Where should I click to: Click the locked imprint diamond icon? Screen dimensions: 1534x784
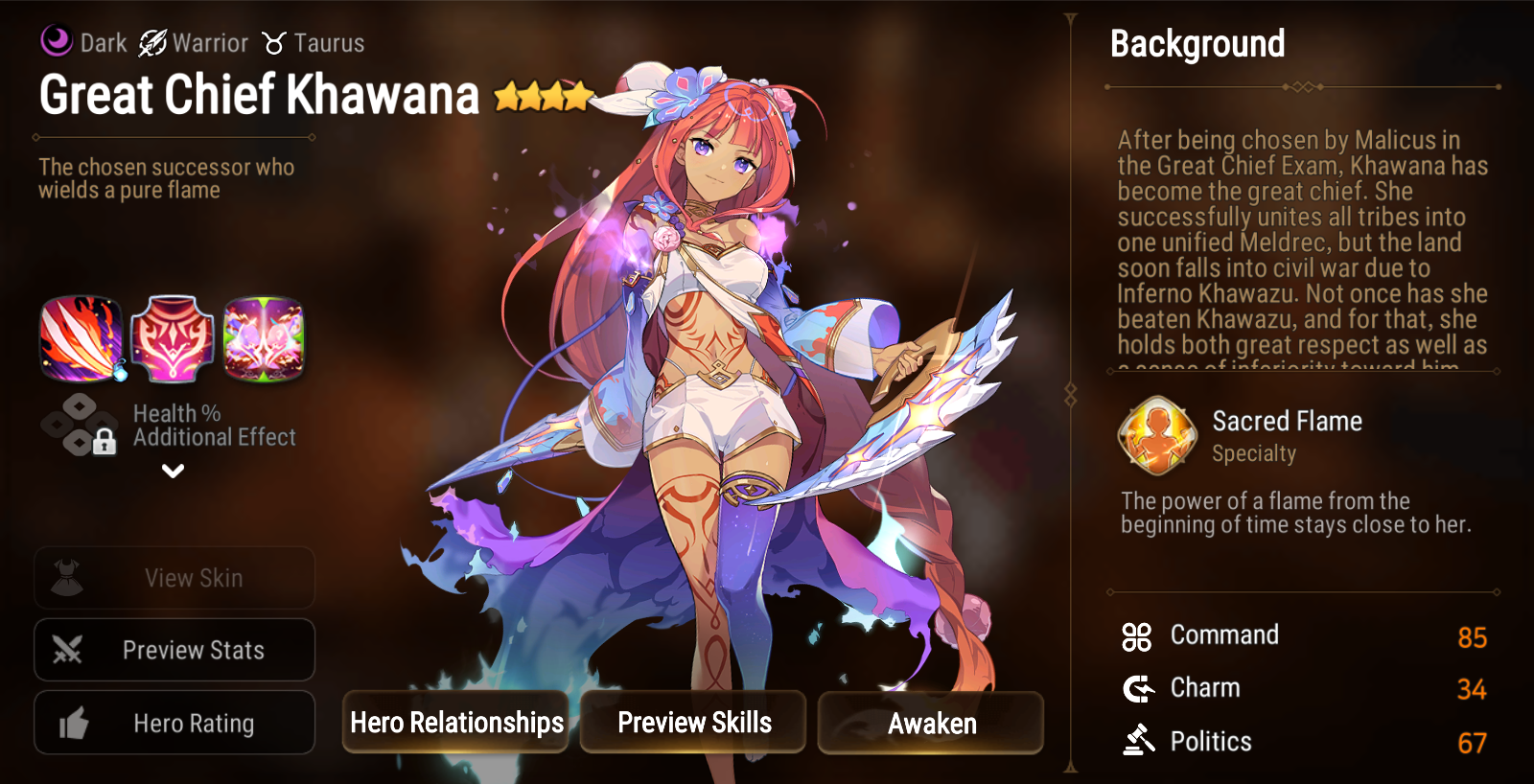tap(80, 425)
